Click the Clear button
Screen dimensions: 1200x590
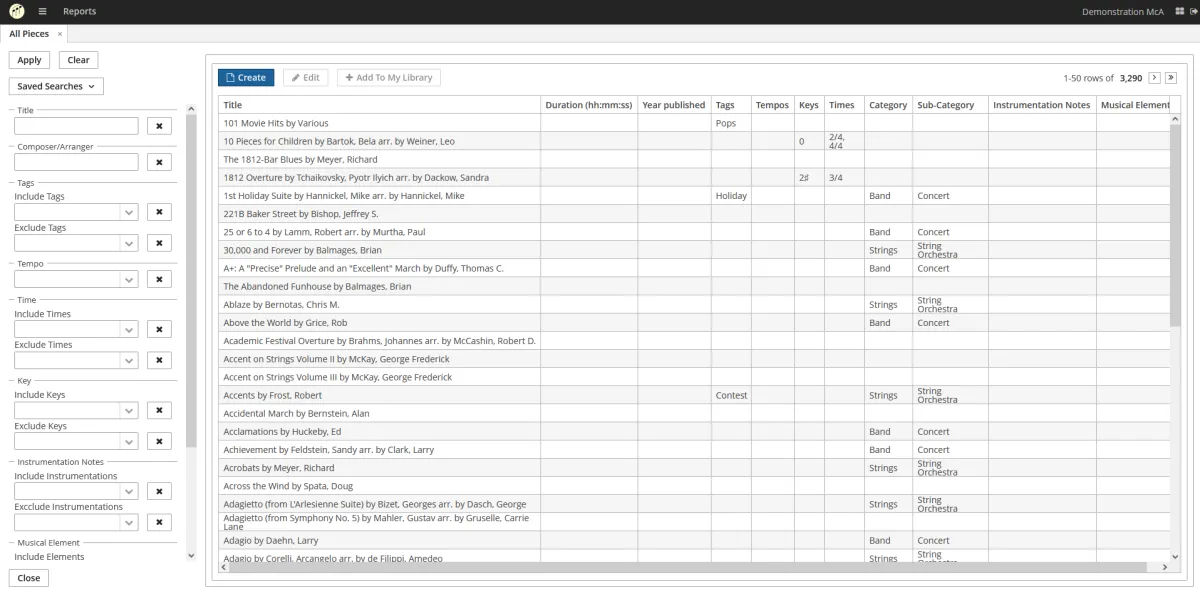pyautogui.click(x=78, y=60)
